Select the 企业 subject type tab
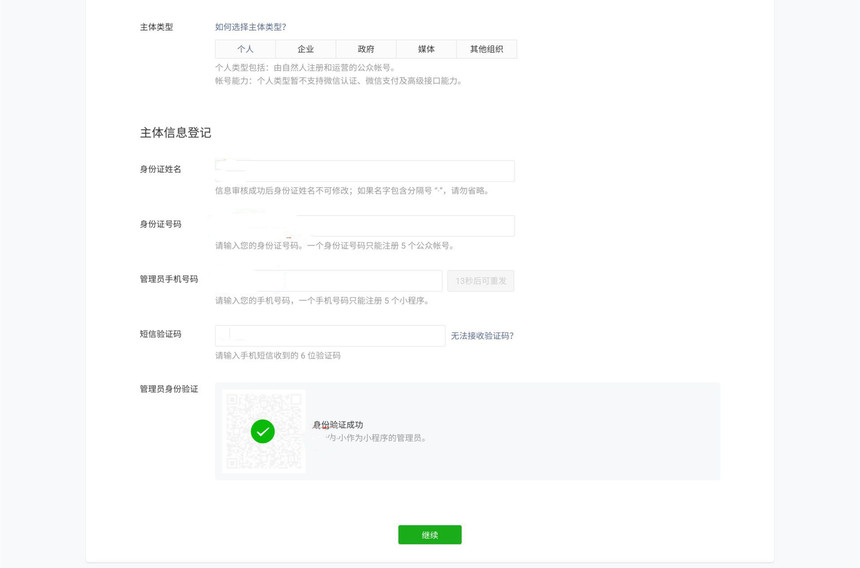This screenshot has height=568, width=860. point(305,49)
